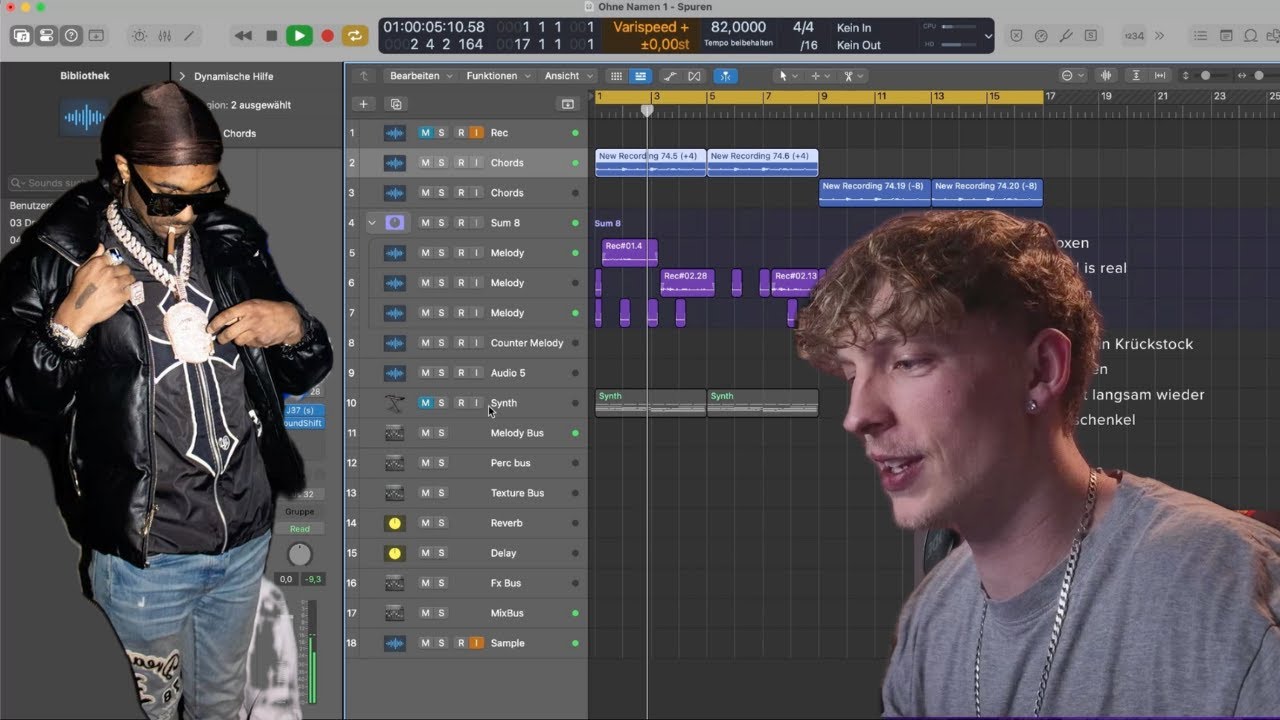Open the Mixer faders button
Image resolution: width=1280 pixels, height=720 pixels.
click(164, 36)
